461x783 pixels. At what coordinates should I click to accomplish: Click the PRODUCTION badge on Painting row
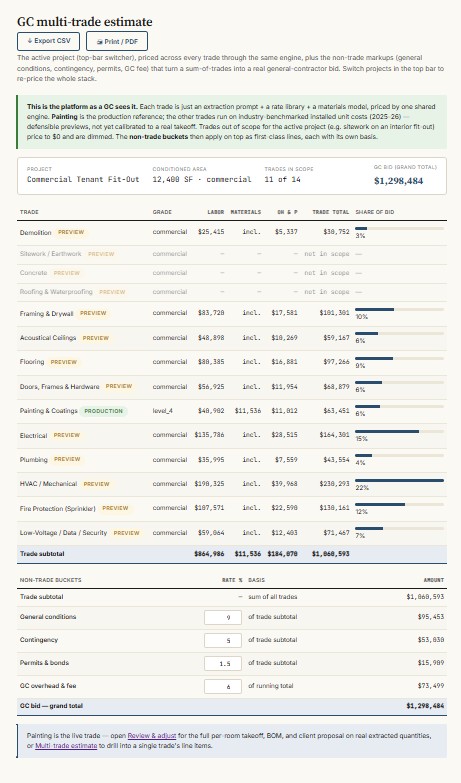[x=103, y=411]
